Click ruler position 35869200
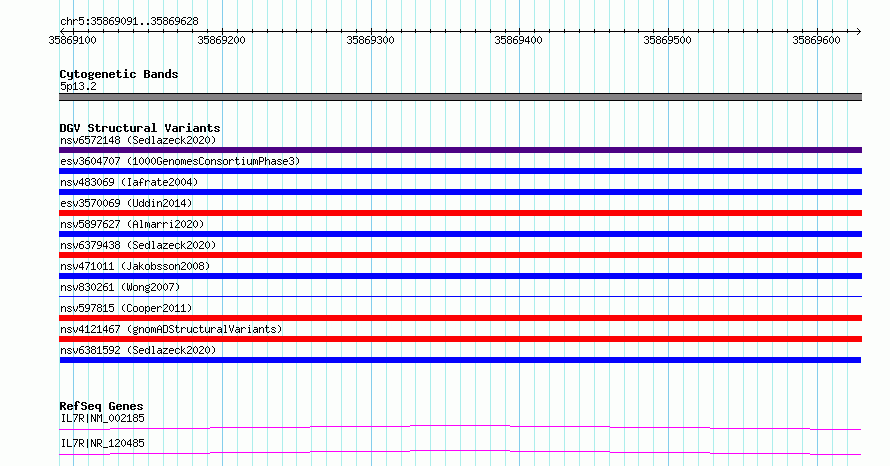This screenshot has height=466, width=890. pos(221,40)
